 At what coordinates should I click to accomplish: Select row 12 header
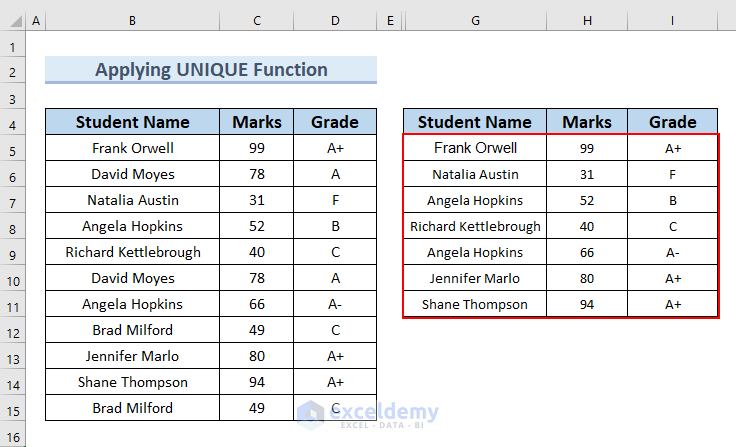point(13,332)
